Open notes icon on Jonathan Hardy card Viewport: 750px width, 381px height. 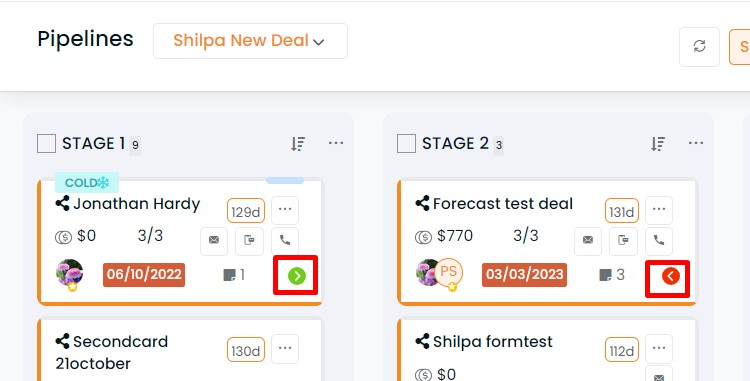(230, 275)
